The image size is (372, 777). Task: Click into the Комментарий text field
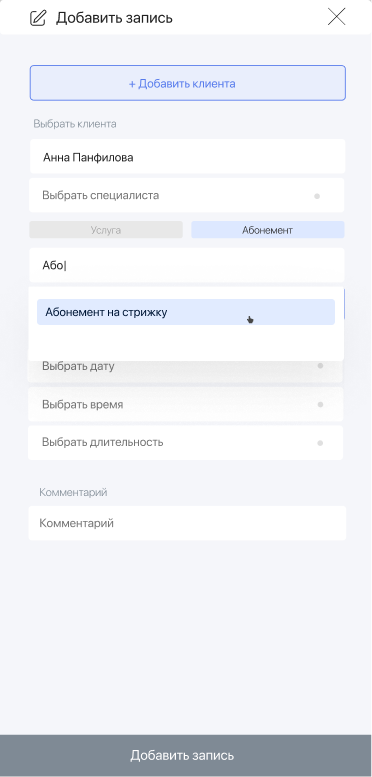click(187, 523)
